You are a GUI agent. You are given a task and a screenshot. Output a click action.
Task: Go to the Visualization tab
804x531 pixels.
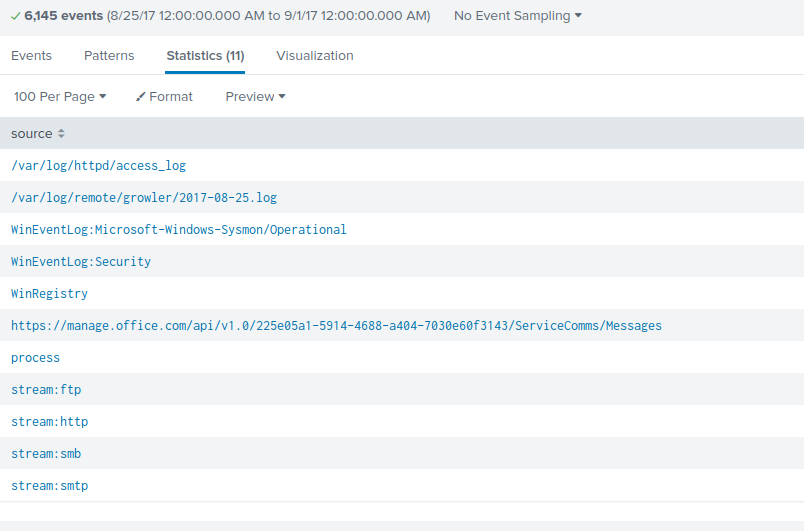(x=314, y=56)
